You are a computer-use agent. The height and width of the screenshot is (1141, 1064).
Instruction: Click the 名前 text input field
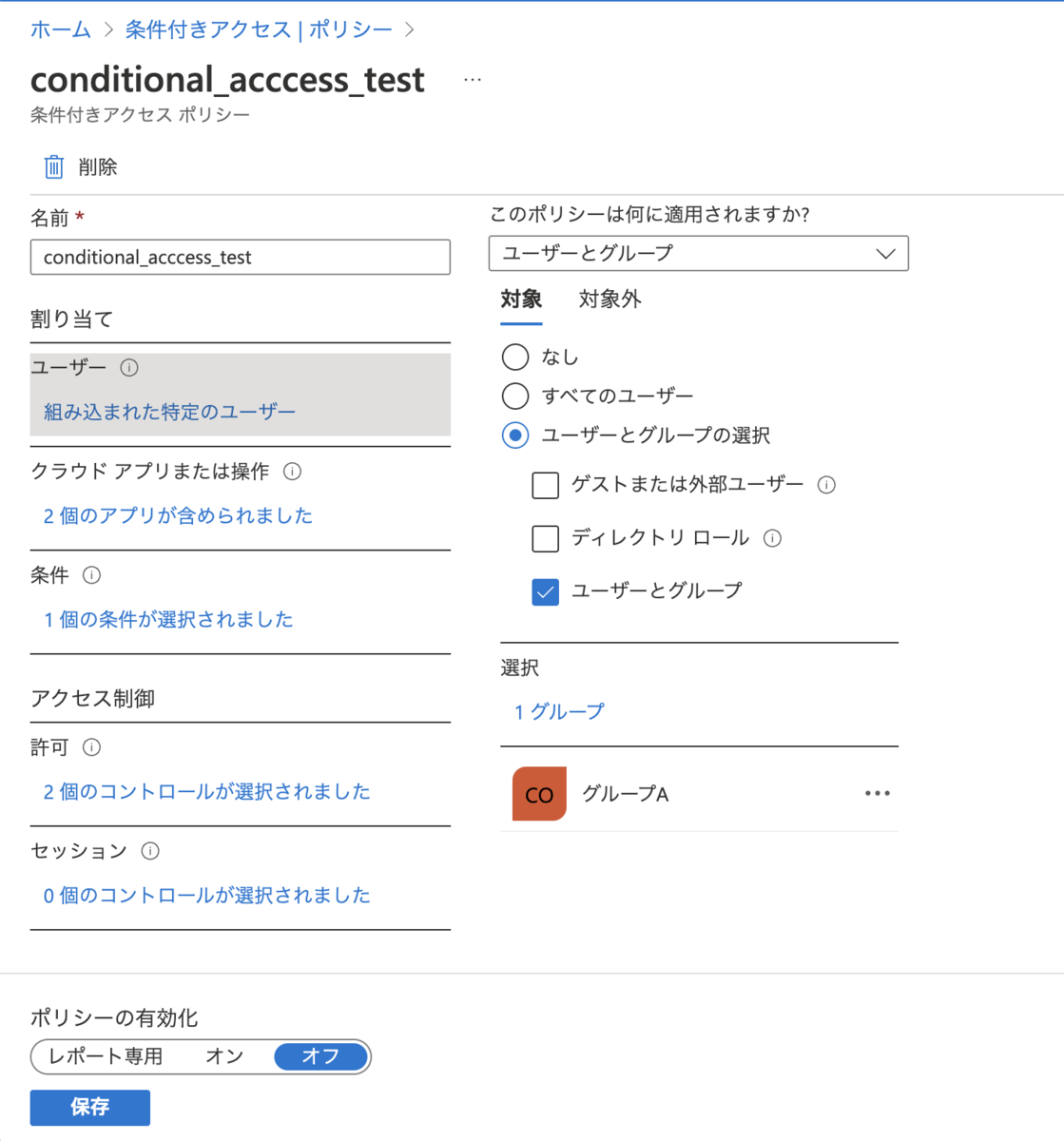[x=241, y=257]
